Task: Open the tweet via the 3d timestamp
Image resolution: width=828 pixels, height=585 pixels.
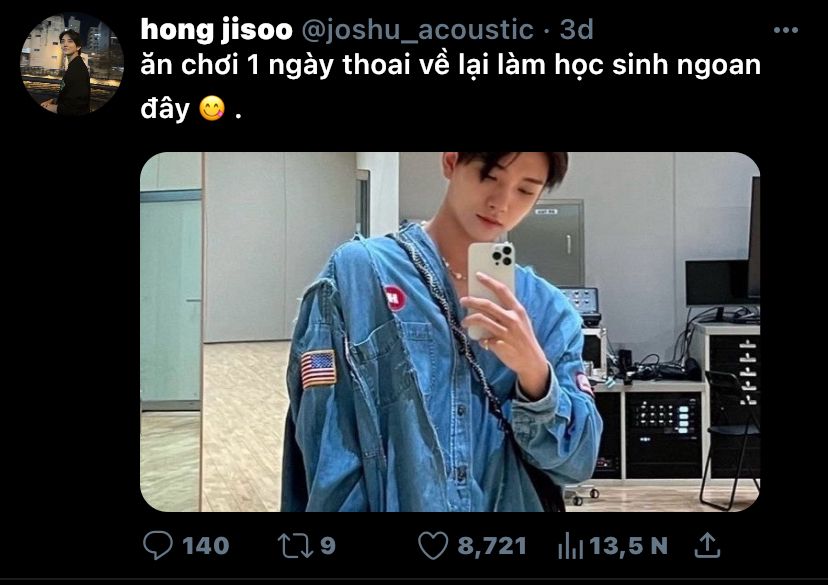Action: (577, 30)
